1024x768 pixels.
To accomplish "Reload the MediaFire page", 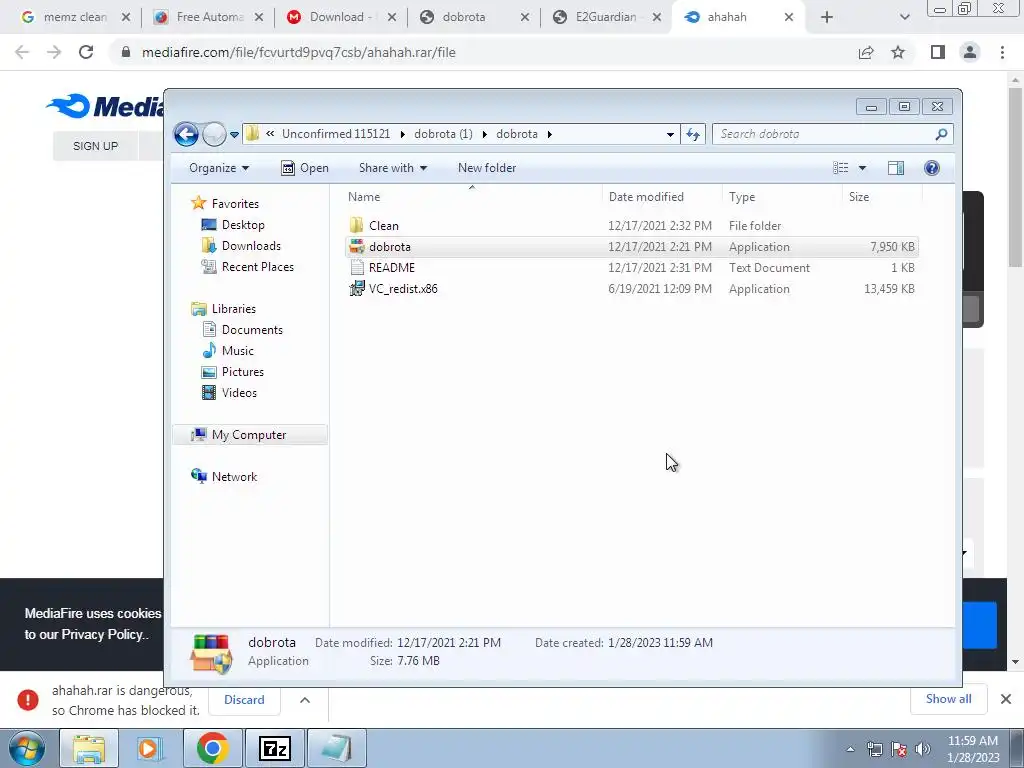I will click(86, 52).
